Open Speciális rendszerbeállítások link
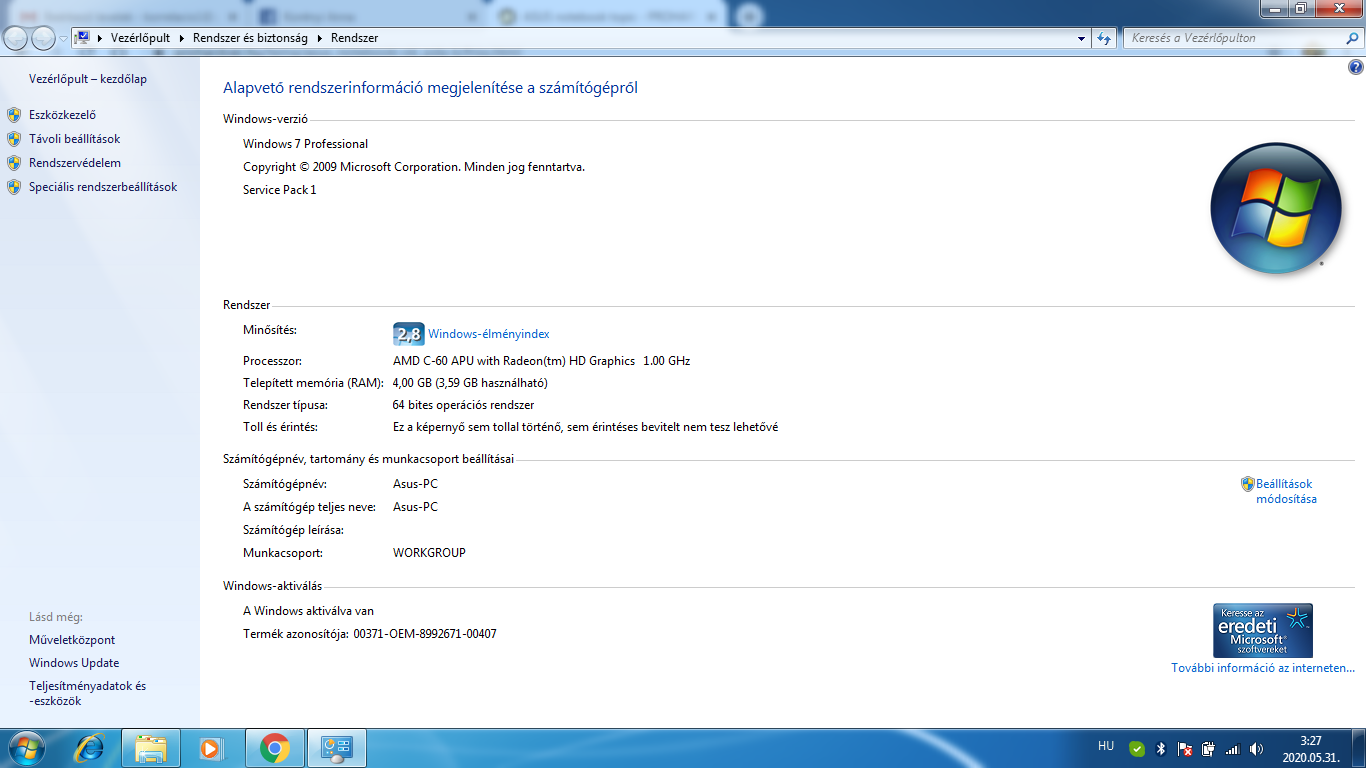 pyautogui.click(x=103, y=187)
